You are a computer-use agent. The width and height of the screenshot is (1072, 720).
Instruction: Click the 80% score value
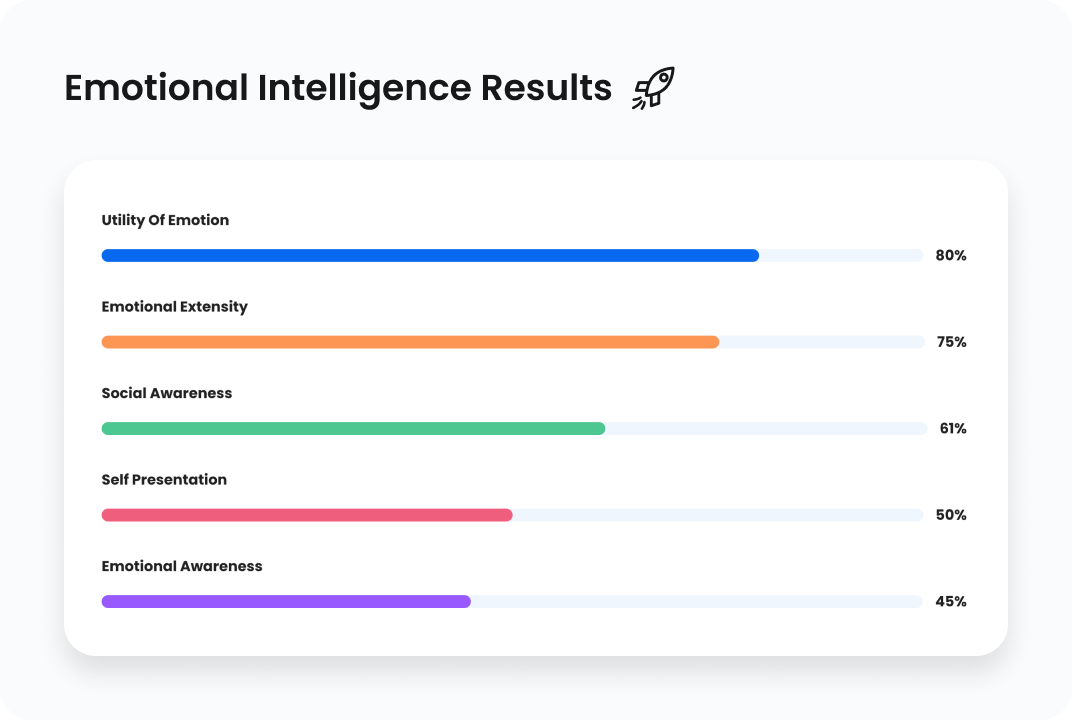(x=951, y=255)
